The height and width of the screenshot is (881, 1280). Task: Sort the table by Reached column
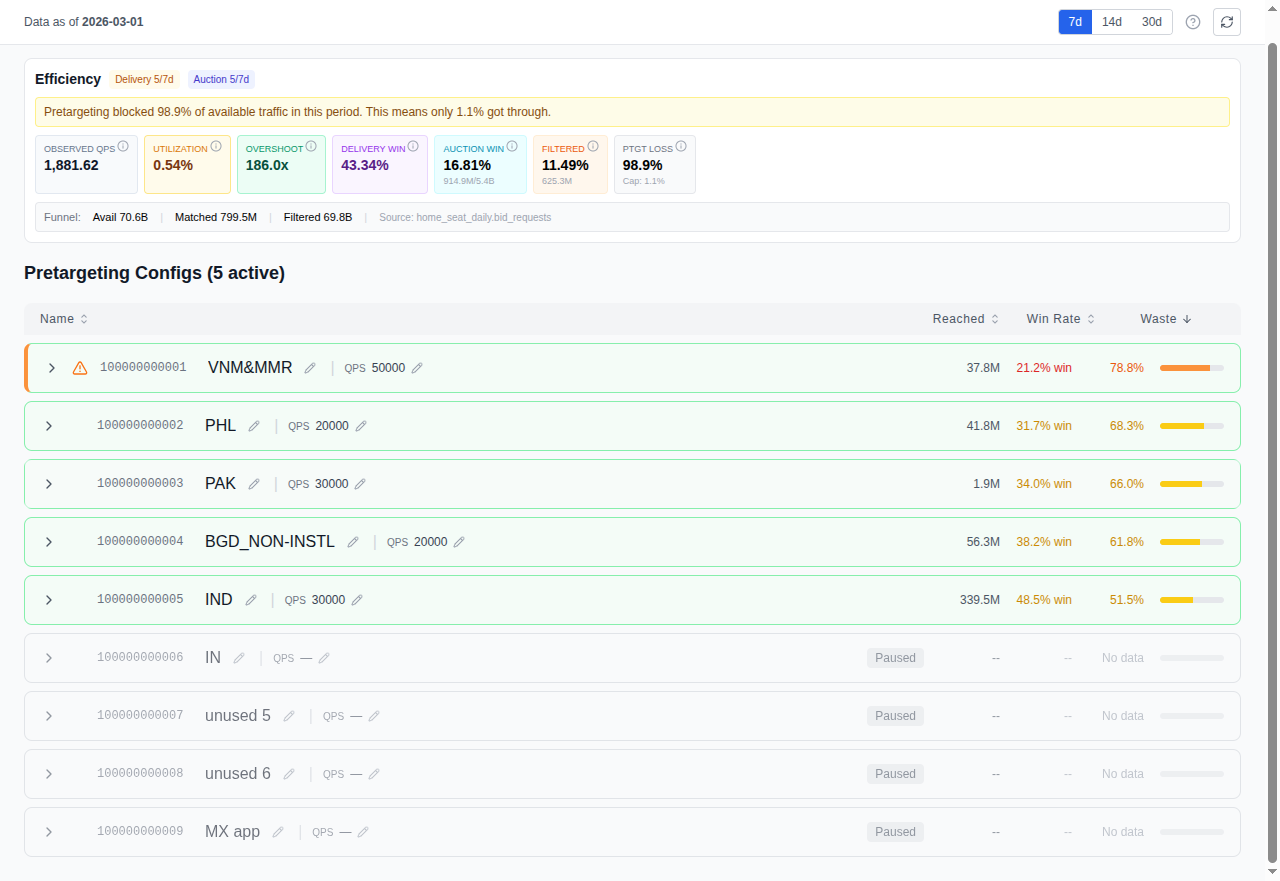[x=964, y=318]
